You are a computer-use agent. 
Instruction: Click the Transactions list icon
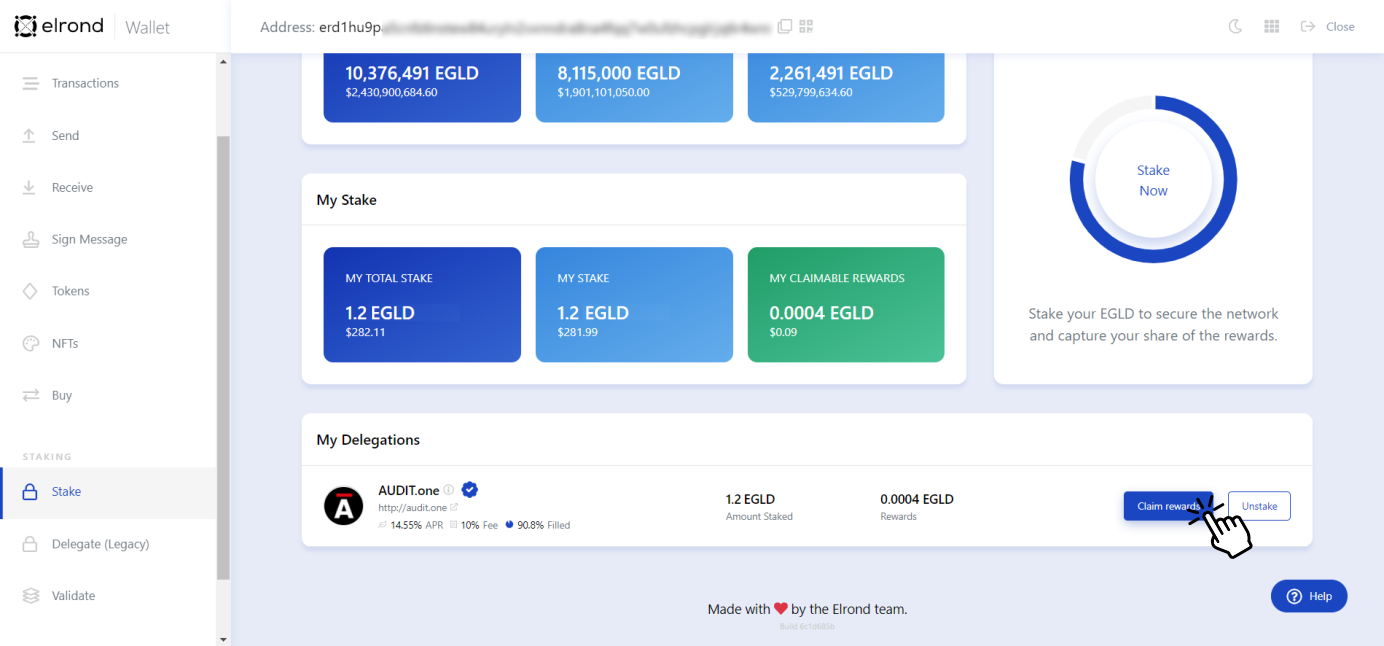(30, 83)
